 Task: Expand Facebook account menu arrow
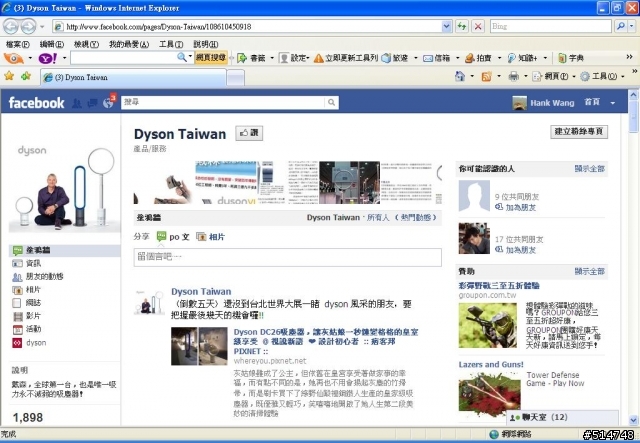coord(613,103)
